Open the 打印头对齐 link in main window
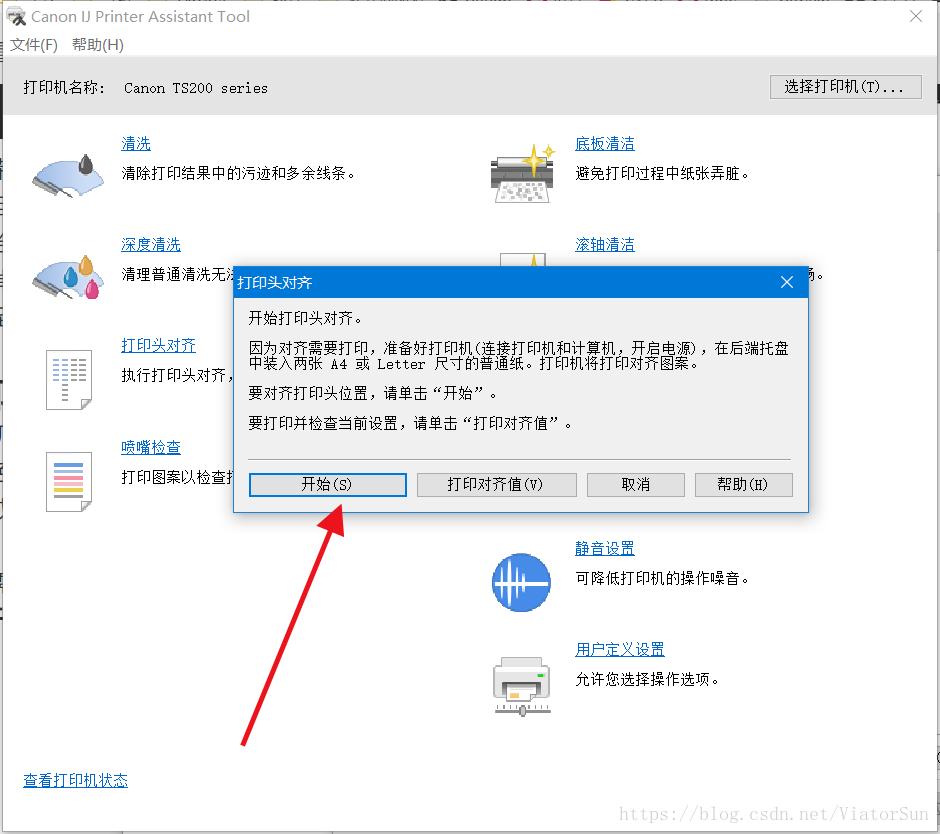940x834 pixels. 158,345
